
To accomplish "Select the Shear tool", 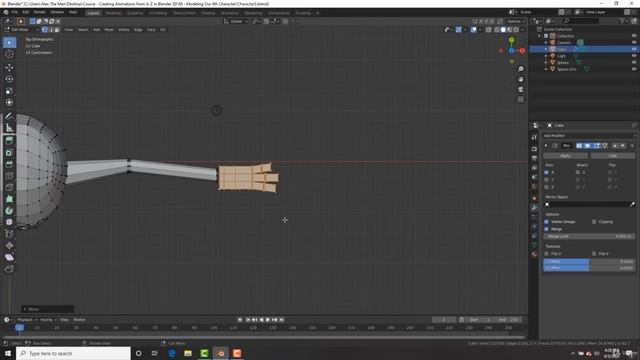I will coord(9,257).
